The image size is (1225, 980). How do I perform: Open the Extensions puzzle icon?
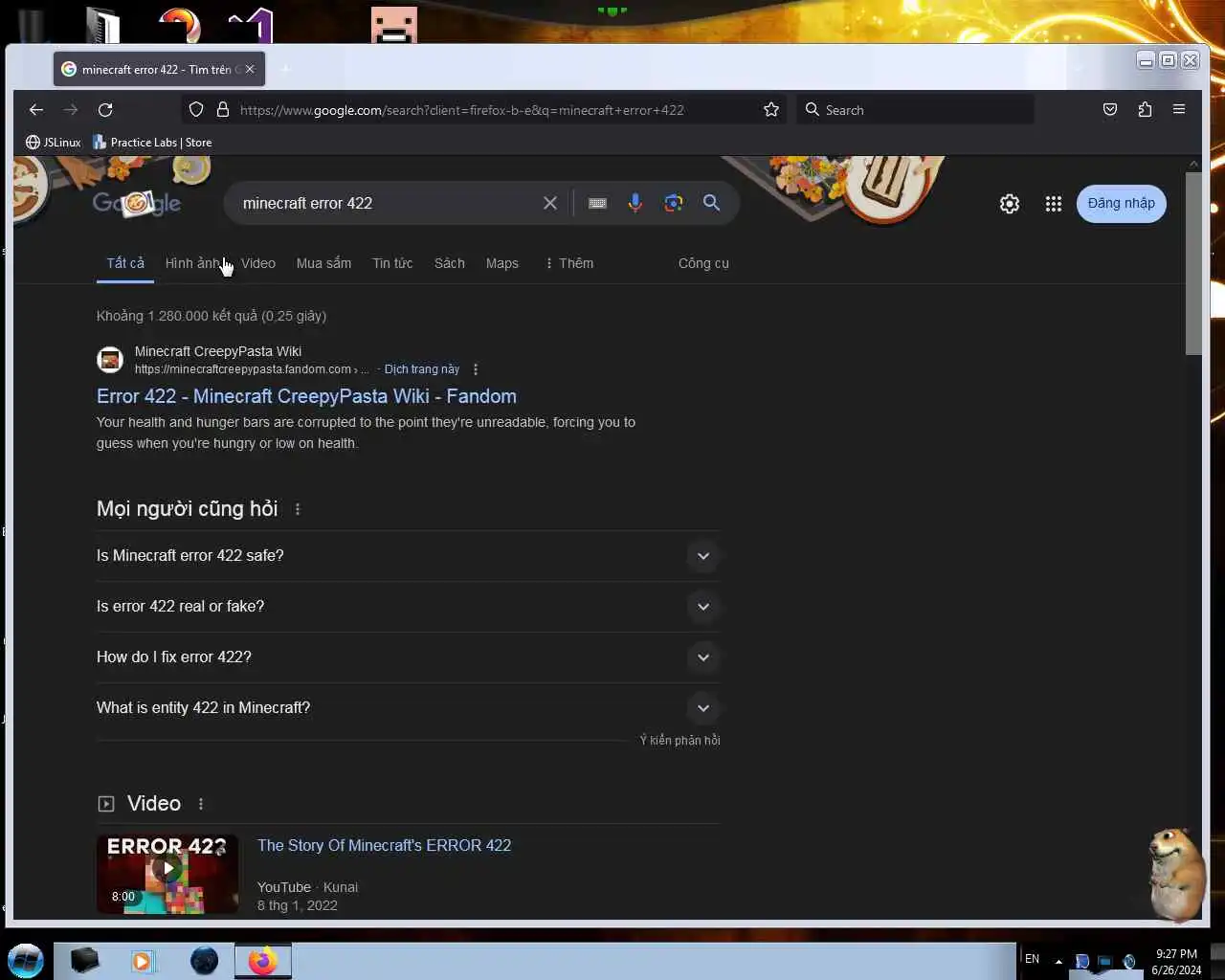coord(1145,110)
